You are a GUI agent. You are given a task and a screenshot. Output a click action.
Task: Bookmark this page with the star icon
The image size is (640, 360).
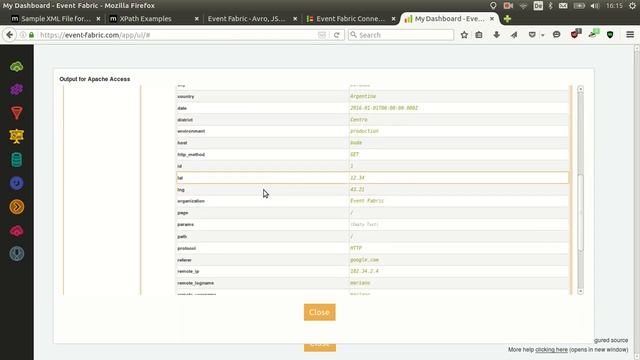[464, 35]
